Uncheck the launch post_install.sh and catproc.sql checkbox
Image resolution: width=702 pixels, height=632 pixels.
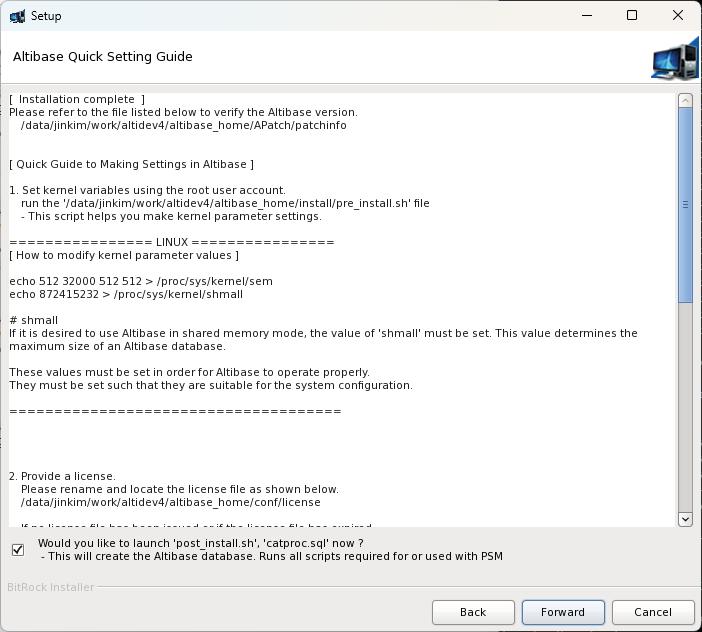[18, 549]
